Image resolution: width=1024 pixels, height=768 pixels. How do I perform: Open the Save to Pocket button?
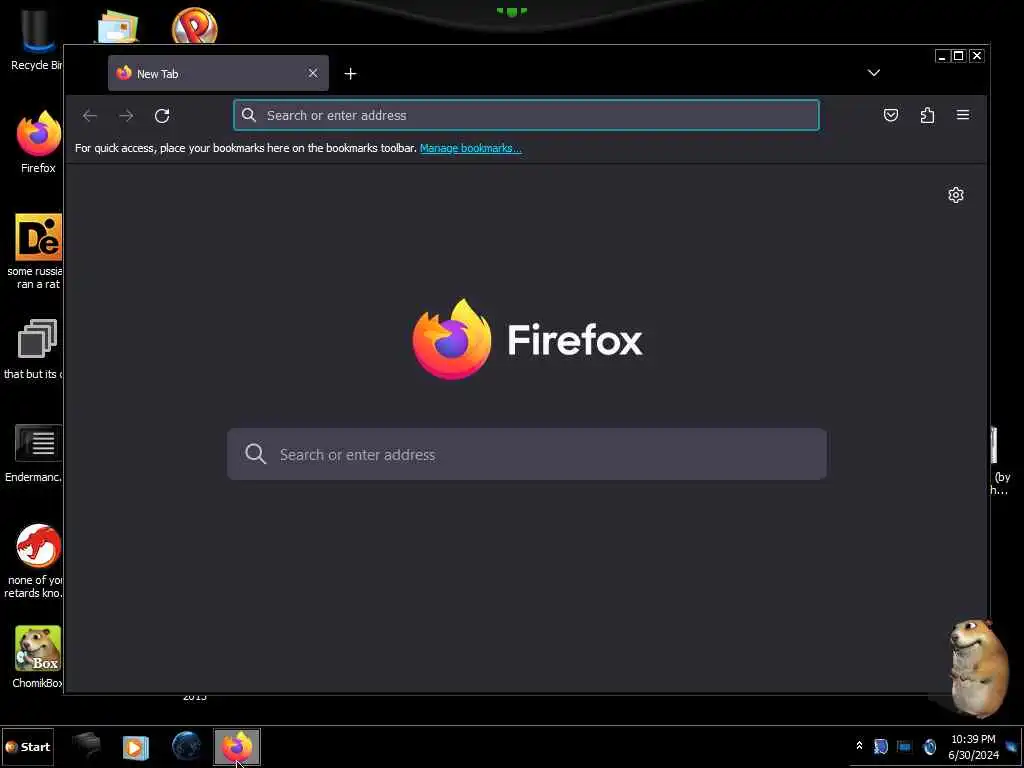pos(891,116)
